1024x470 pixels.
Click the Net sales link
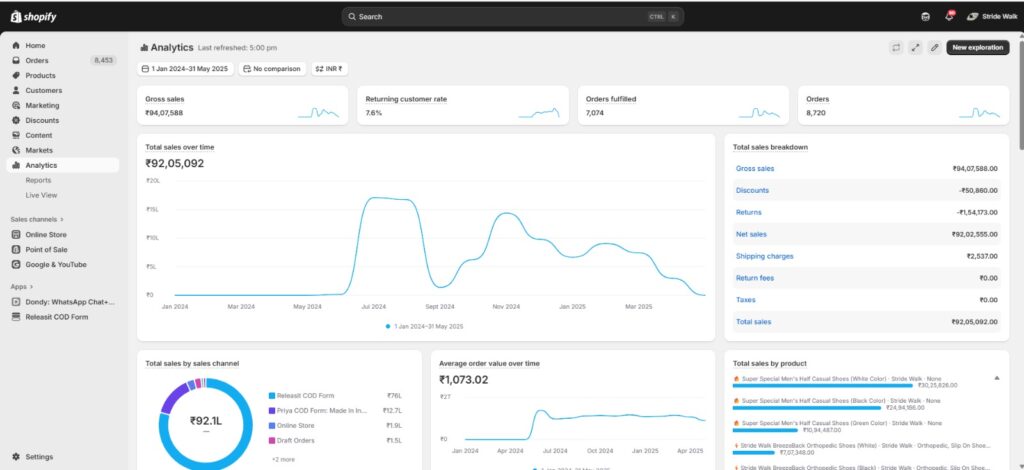[751, 234]
